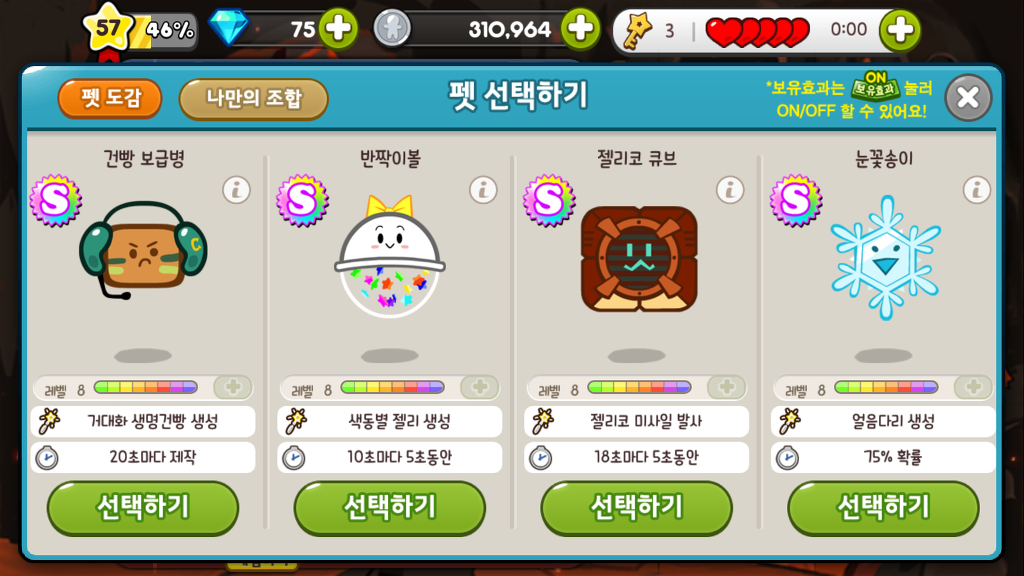Click the 젤리코 큐브 pet image
The width and height of the screenshot is (1024, 576).
tap(639, 259)
